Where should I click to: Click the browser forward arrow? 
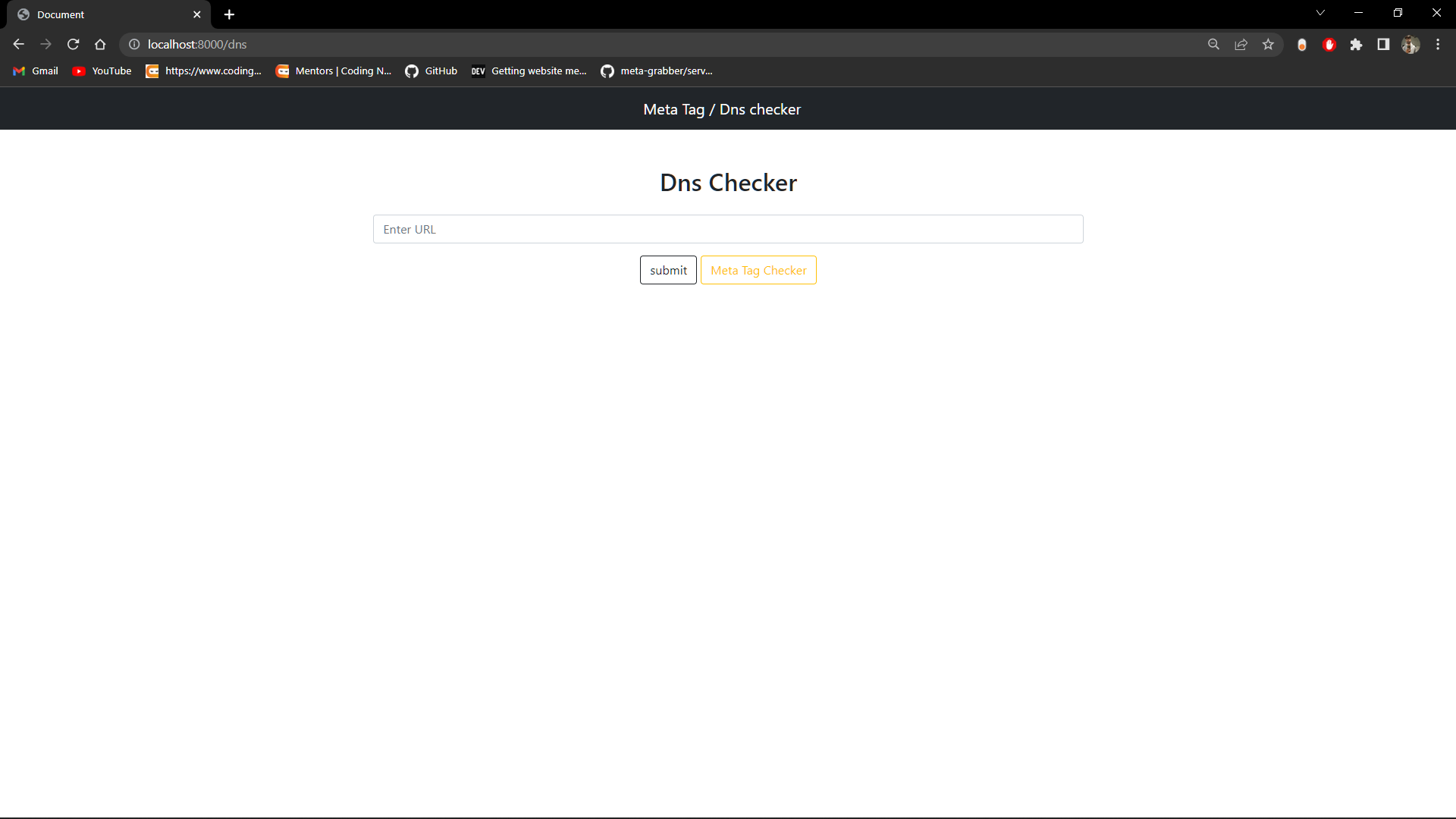tap(46, 45)
